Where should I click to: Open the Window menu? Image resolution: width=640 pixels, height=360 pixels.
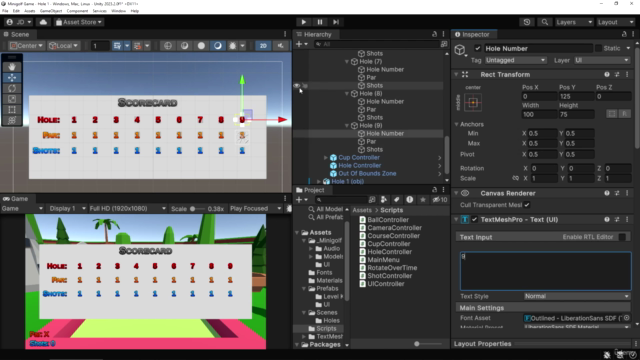pos(118,11)
